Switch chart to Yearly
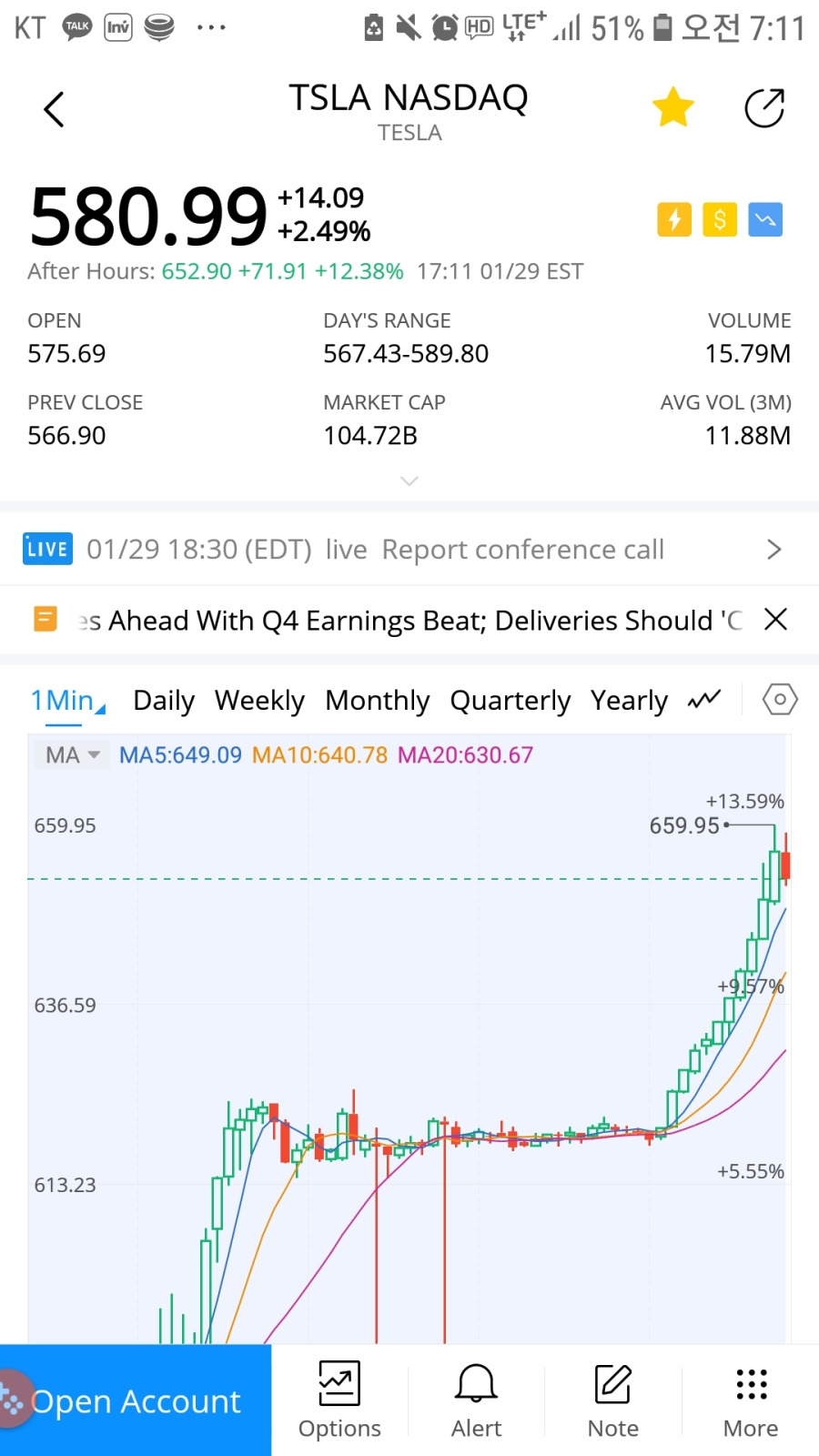Image resolution: width=819 pixels, height=1456 pixels. pyautogui.click(x=629, y=701)
